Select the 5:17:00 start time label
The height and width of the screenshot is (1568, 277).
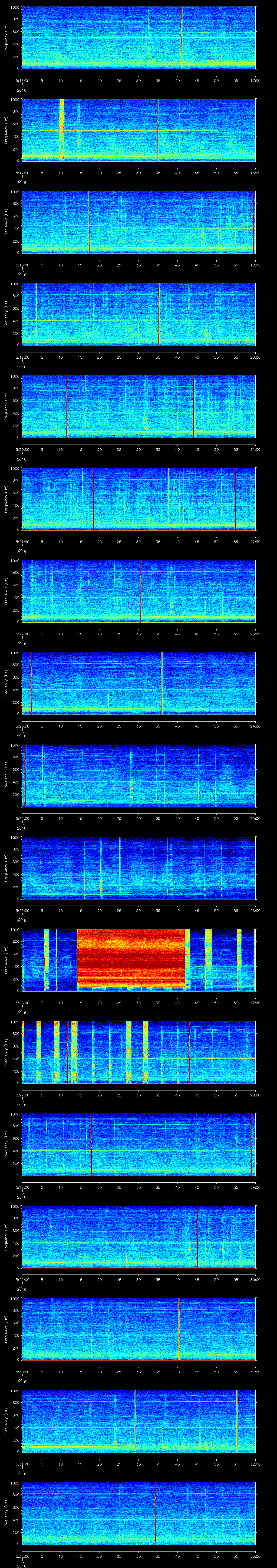tap(22, 173)
